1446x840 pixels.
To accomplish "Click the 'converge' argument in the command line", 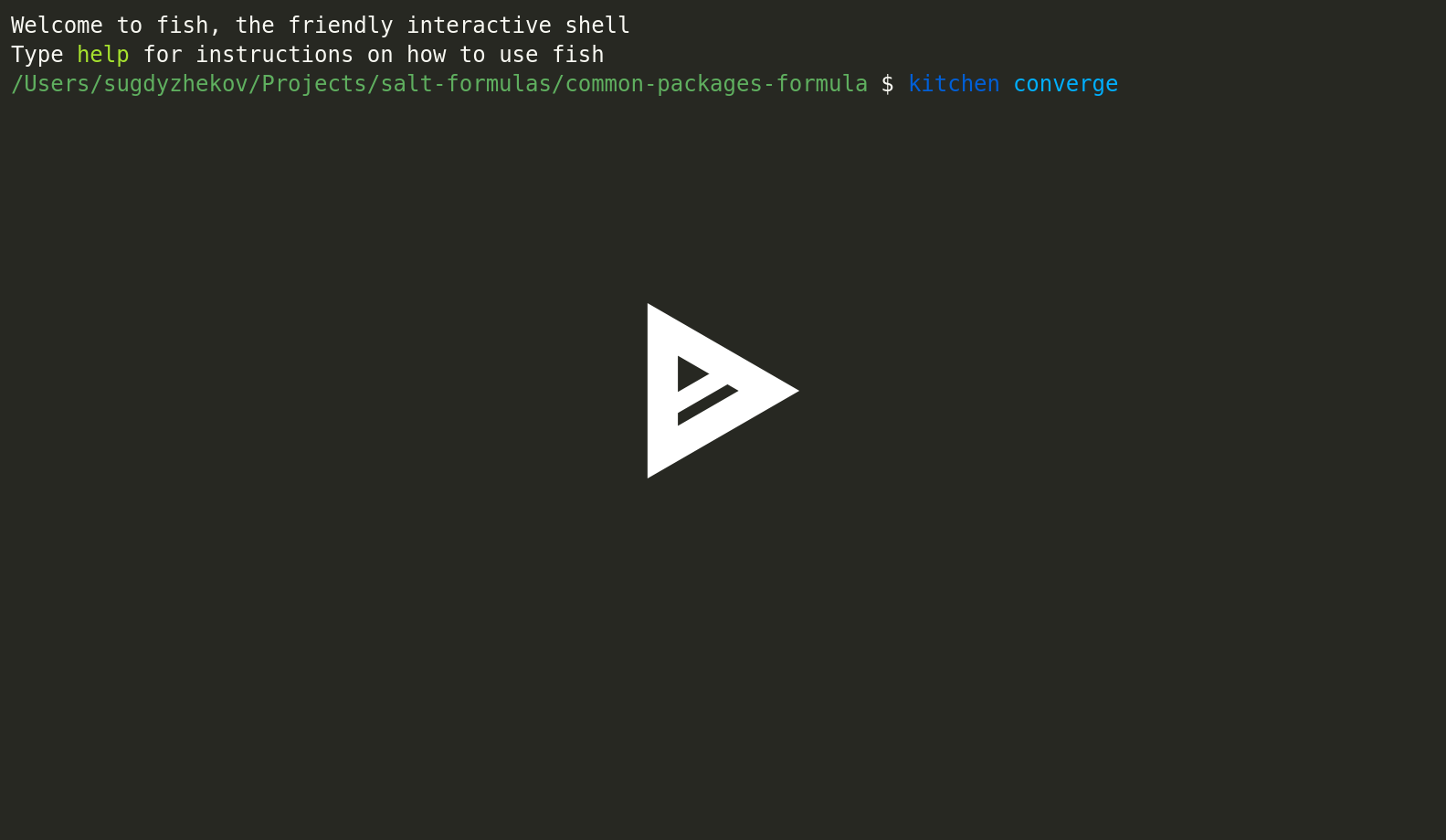I will coord(1065,85).
